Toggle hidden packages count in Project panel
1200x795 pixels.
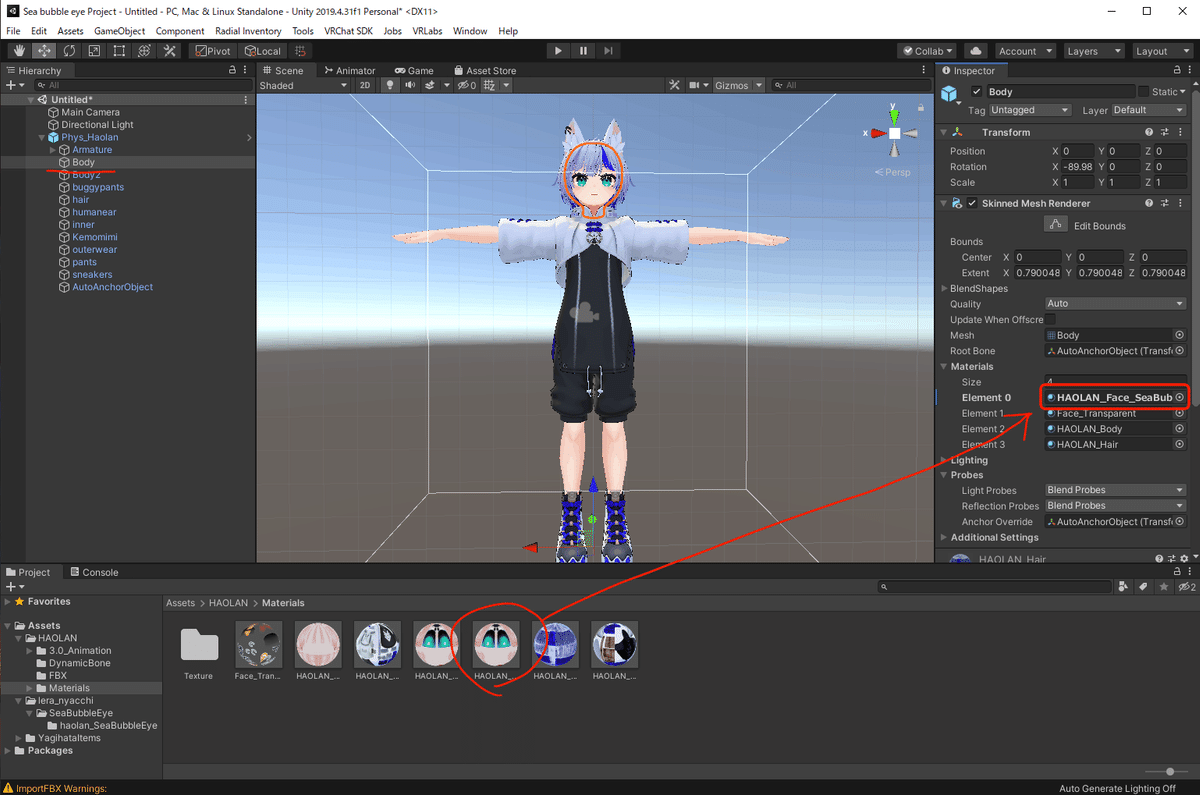(1186, 586)
